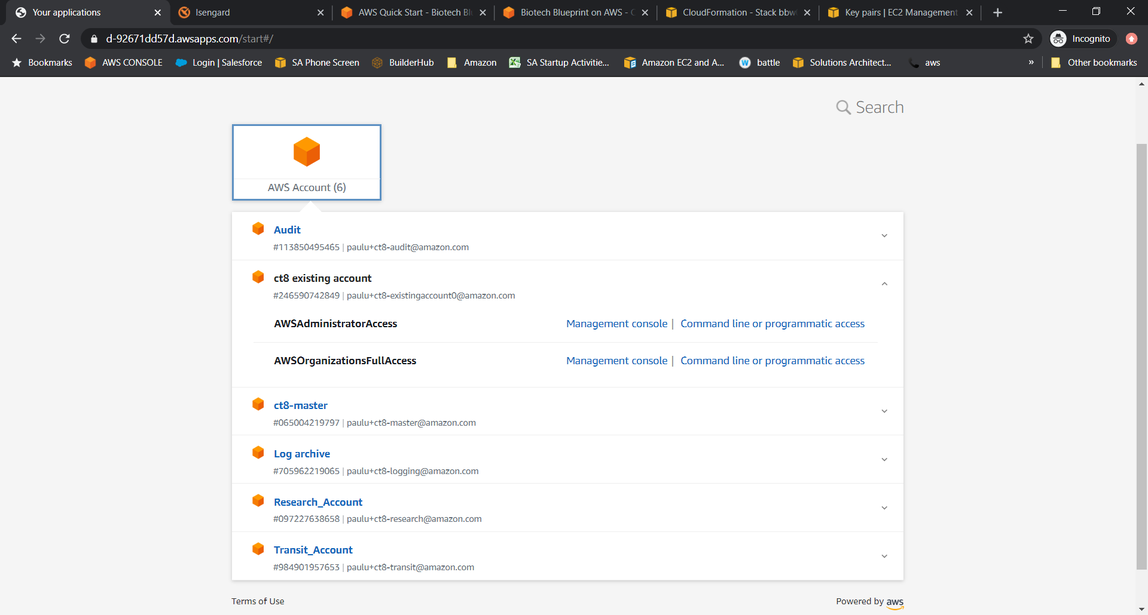Open a new browser tab
Image resolution: width=1148 pixels, height=615 pixels.
[997, 12]
